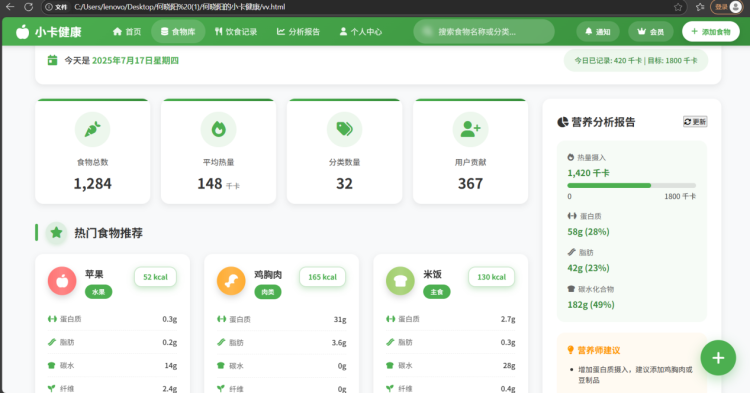
Task: Click the star icon beside 热门食物推荐
Action: [56, 233]
